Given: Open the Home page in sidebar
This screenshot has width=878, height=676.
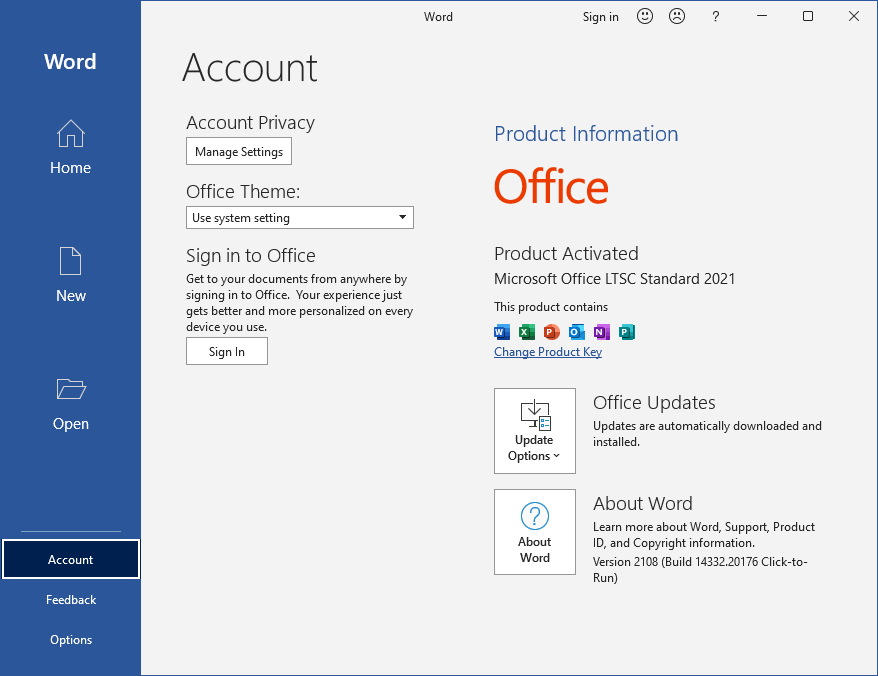Looking at the screenshot, I should tap(71, 147).
